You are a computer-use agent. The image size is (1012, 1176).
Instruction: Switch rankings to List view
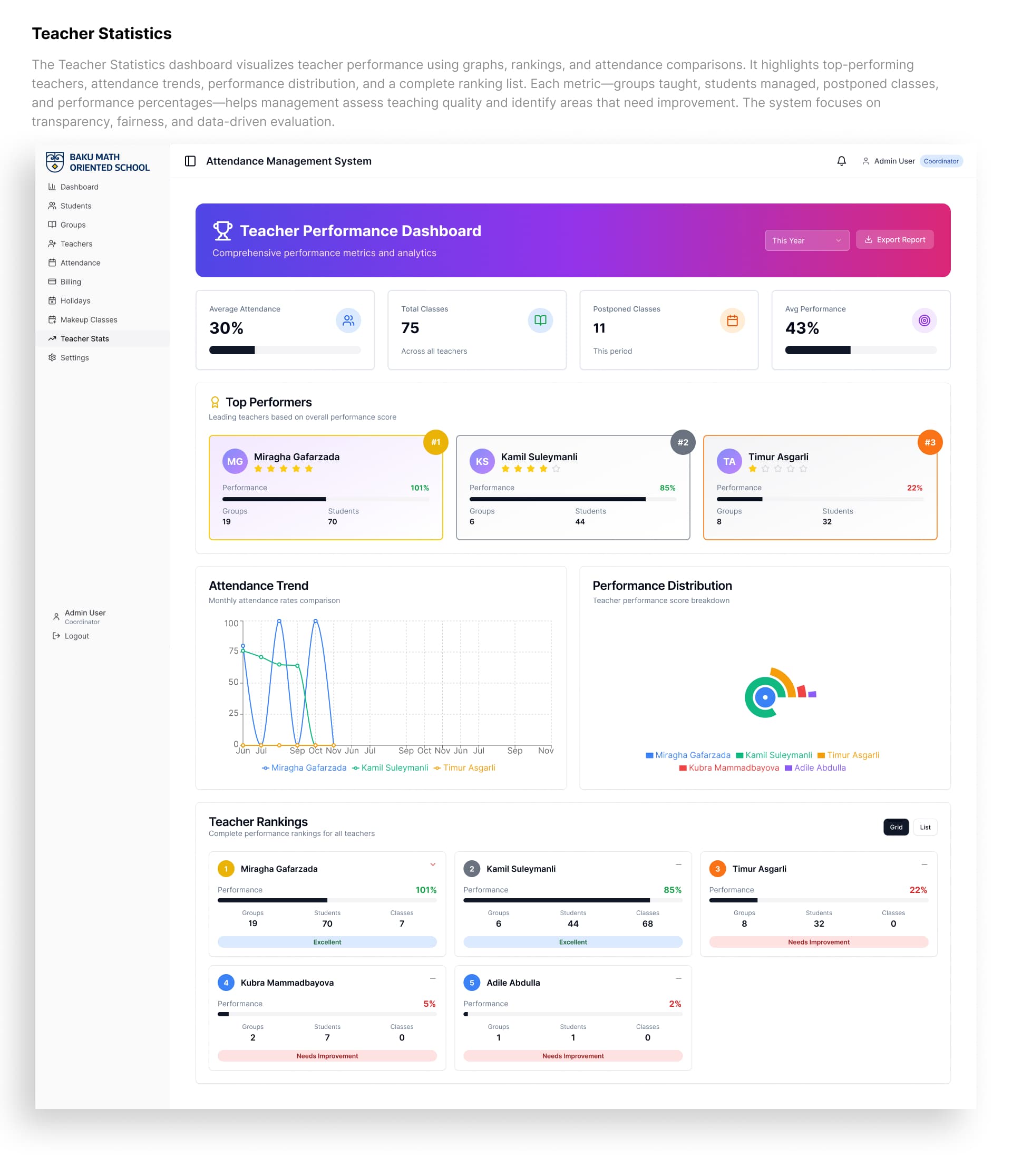(x=925, y=827)
